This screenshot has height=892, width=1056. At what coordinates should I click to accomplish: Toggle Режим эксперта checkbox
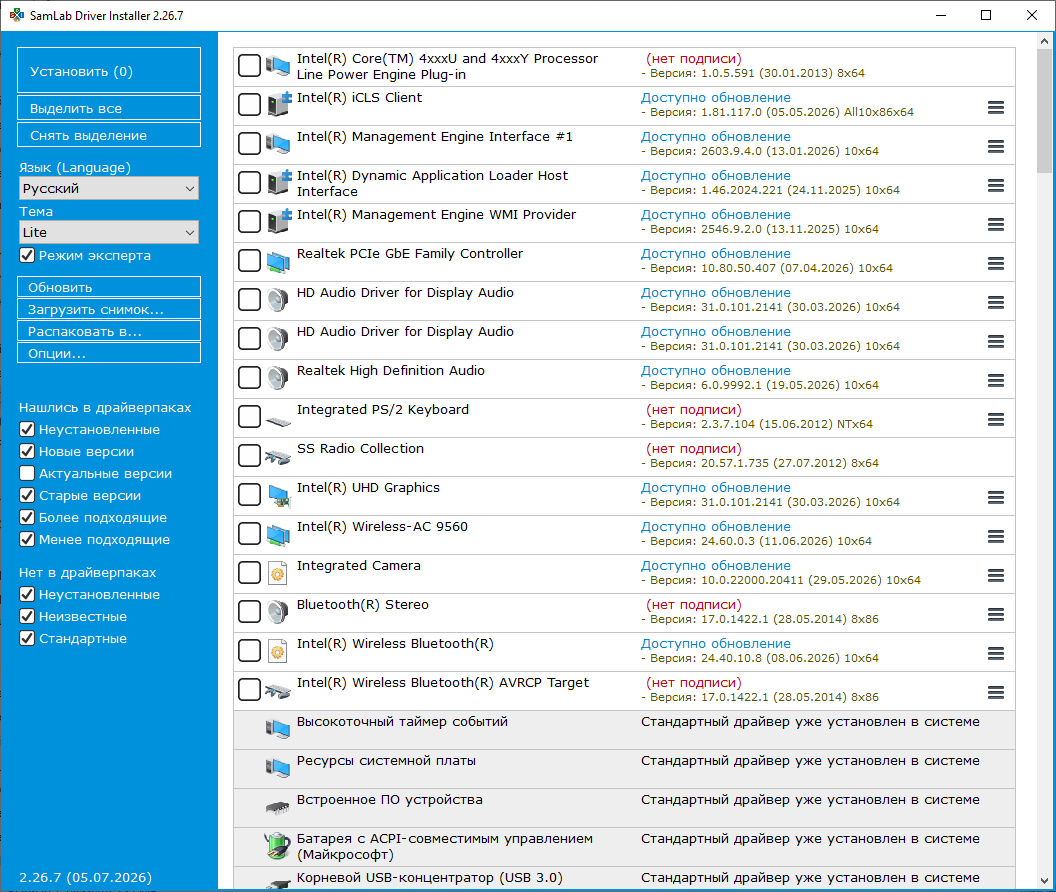27,255
